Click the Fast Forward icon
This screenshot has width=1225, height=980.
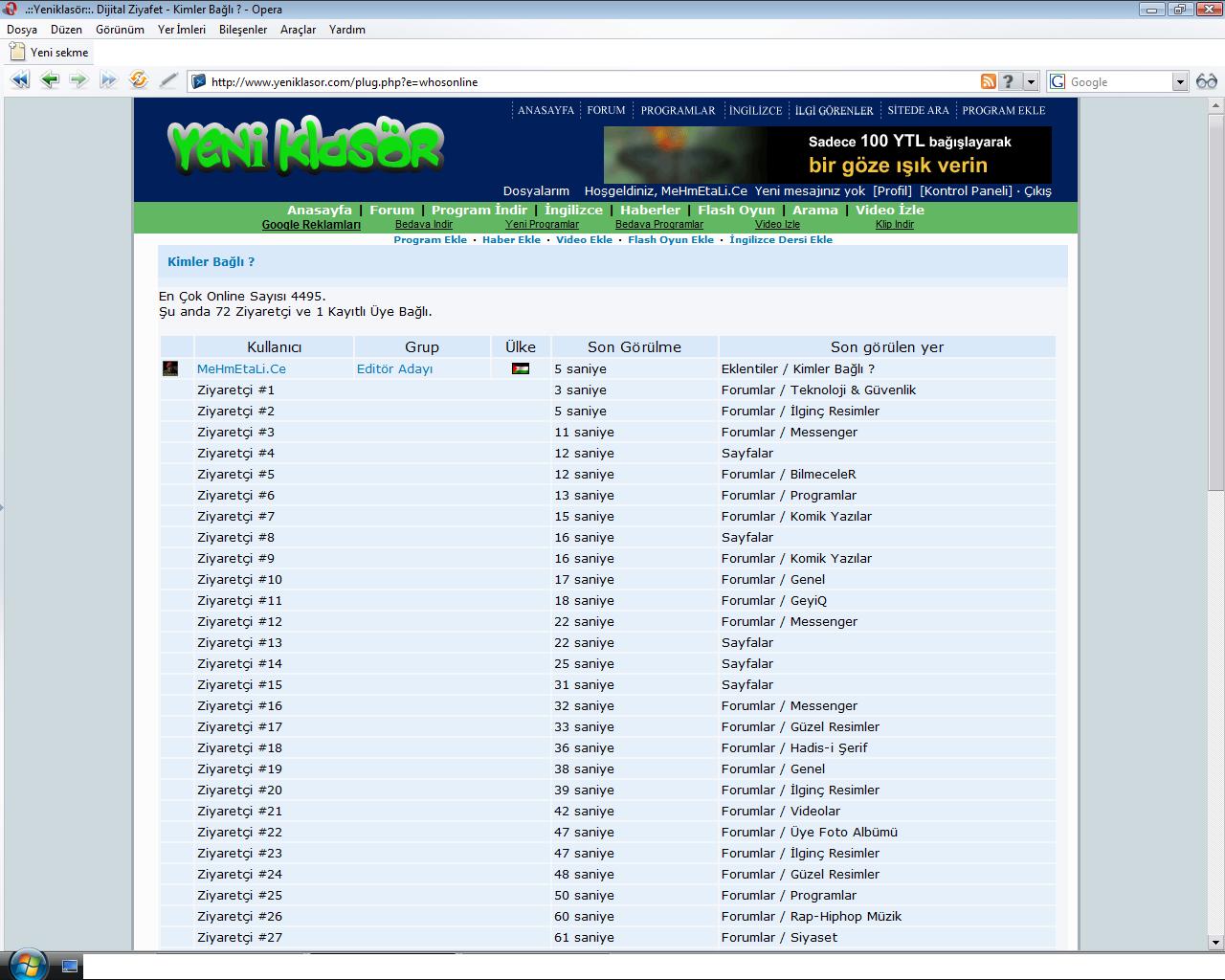108,80
